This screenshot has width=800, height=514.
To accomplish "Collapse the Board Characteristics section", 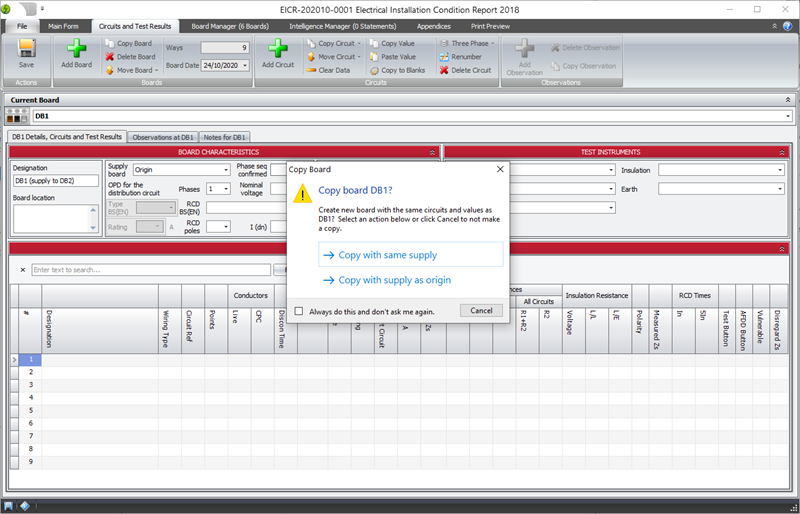I will 432,152.
